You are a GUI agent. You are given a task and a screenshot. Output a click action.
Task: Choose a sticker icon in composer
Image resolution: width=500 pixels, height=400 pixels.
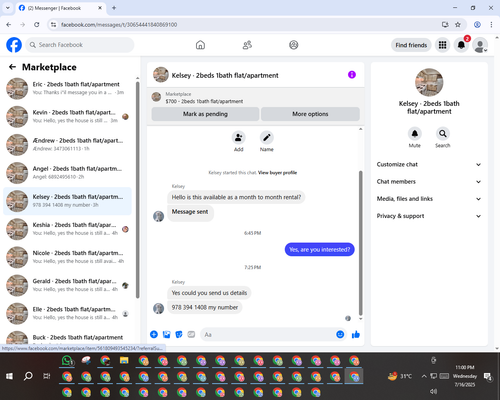(x=179, y=334)
